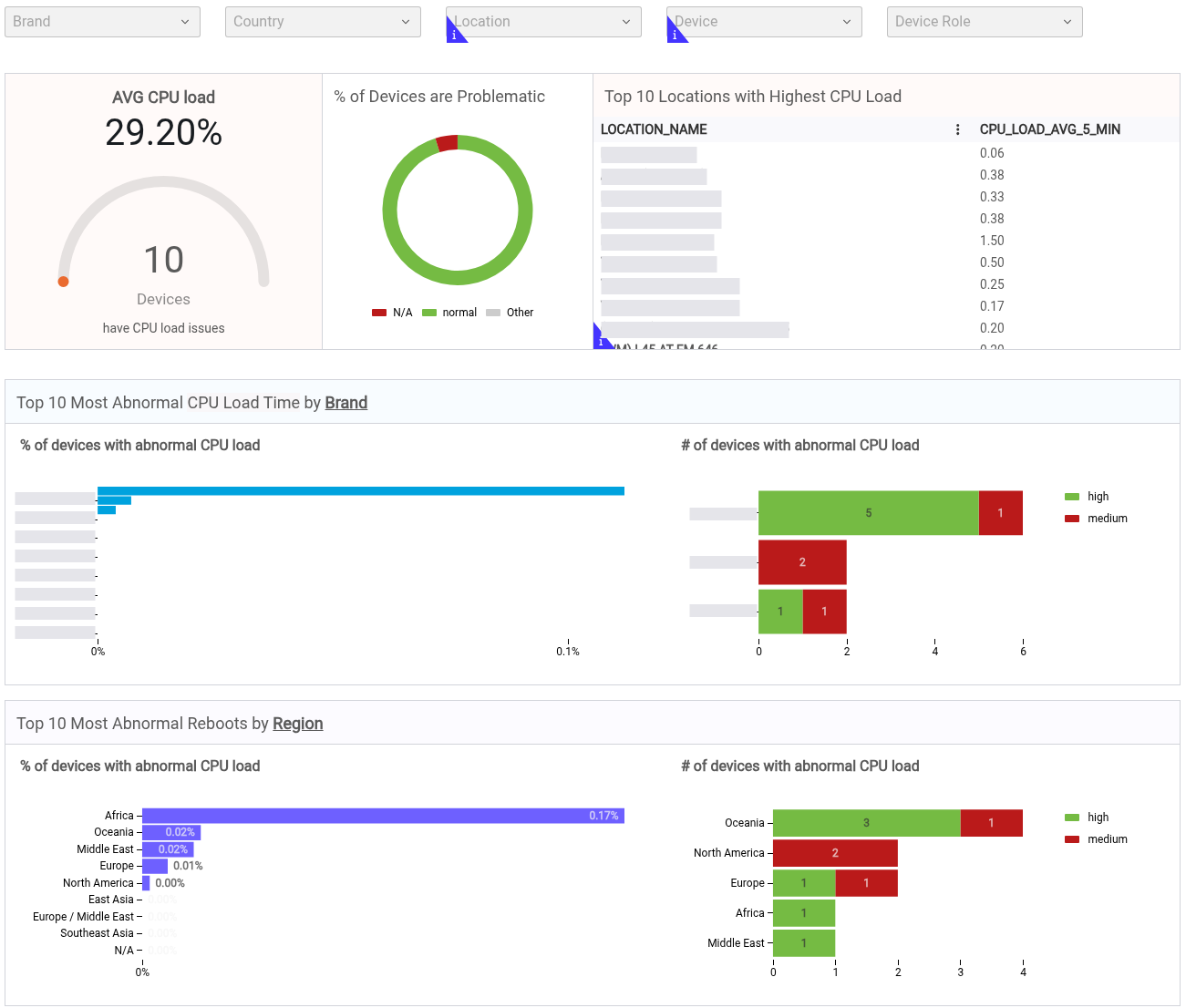Click the red donut chart segment
The image size is (1186, 1008).
447,143
